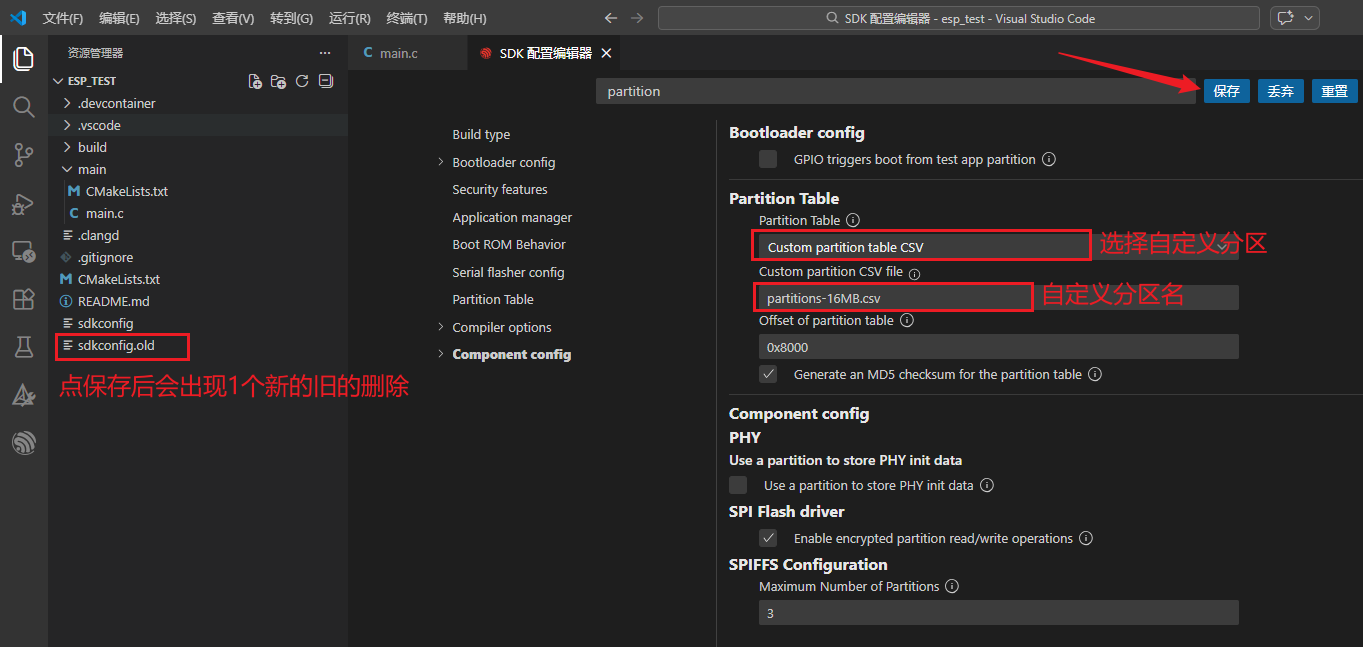Show info for Custom partition CSV file

pyautogui.click(x=914, y=272)
